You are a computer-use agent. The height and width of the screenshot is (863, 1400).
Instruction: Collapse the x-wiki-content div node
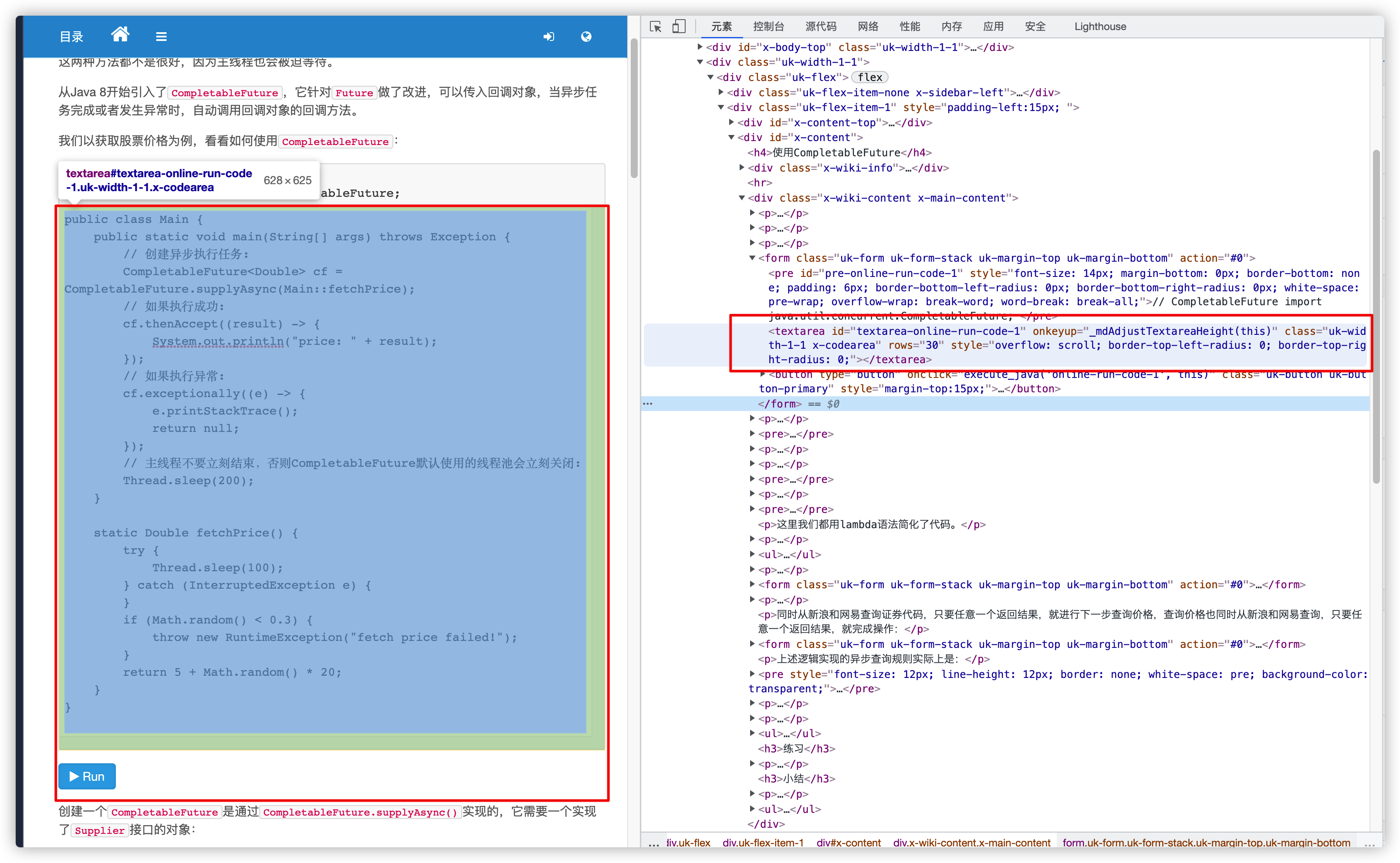[x=742, y=198]
